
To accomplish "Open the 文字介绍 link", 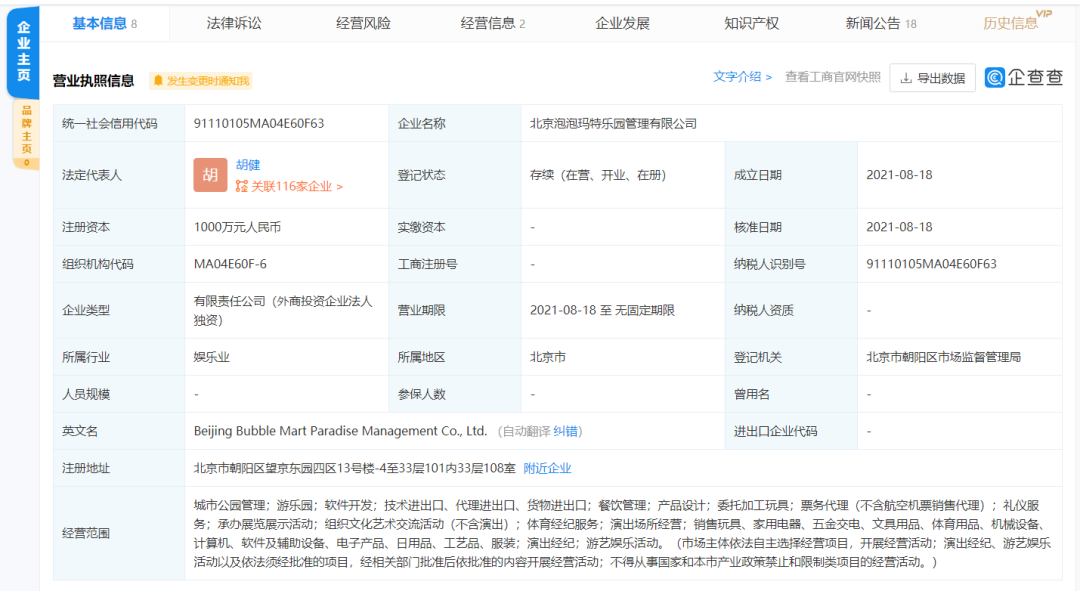I will 742,76.
